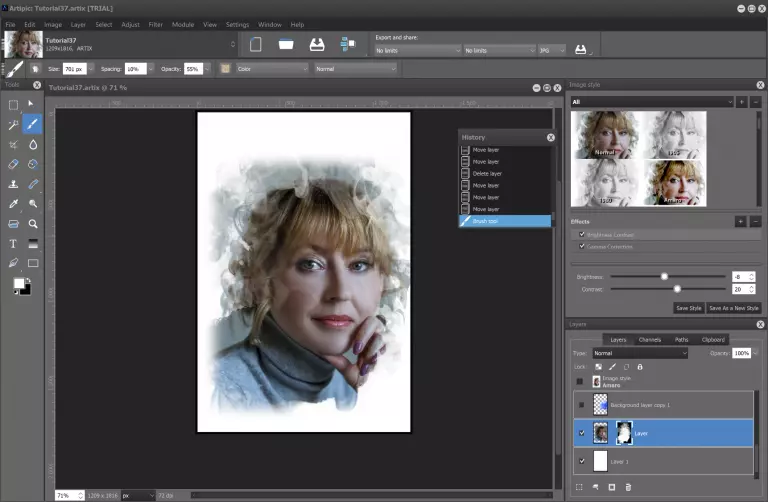
Task: Open the layer Type blend mode dropdown
Action: coord(640,353)
